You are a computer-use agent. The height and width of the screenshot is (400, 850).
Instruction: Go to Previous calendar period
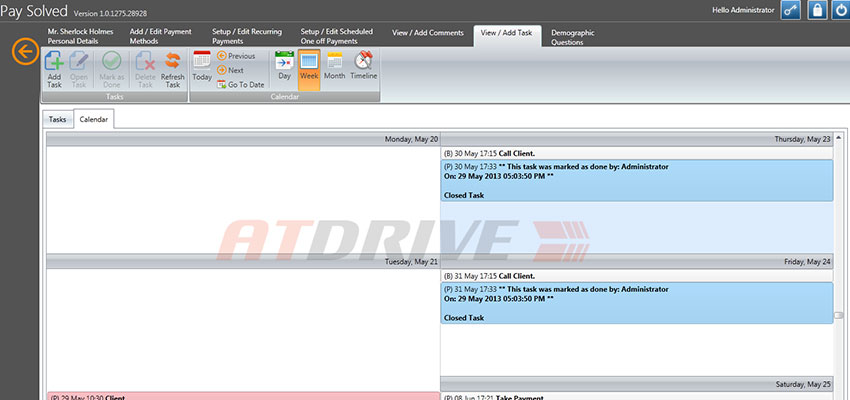tap(236, 56)
